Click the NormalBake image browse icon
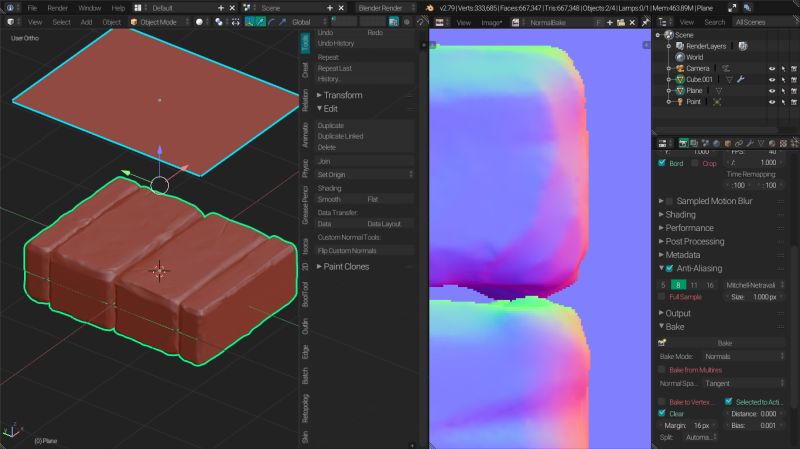 point(516,22)
